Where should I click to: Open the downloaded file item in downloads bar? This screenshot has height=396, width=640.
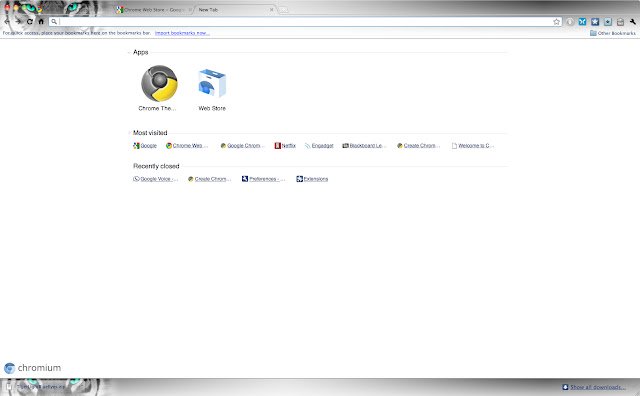click(37, 387)
